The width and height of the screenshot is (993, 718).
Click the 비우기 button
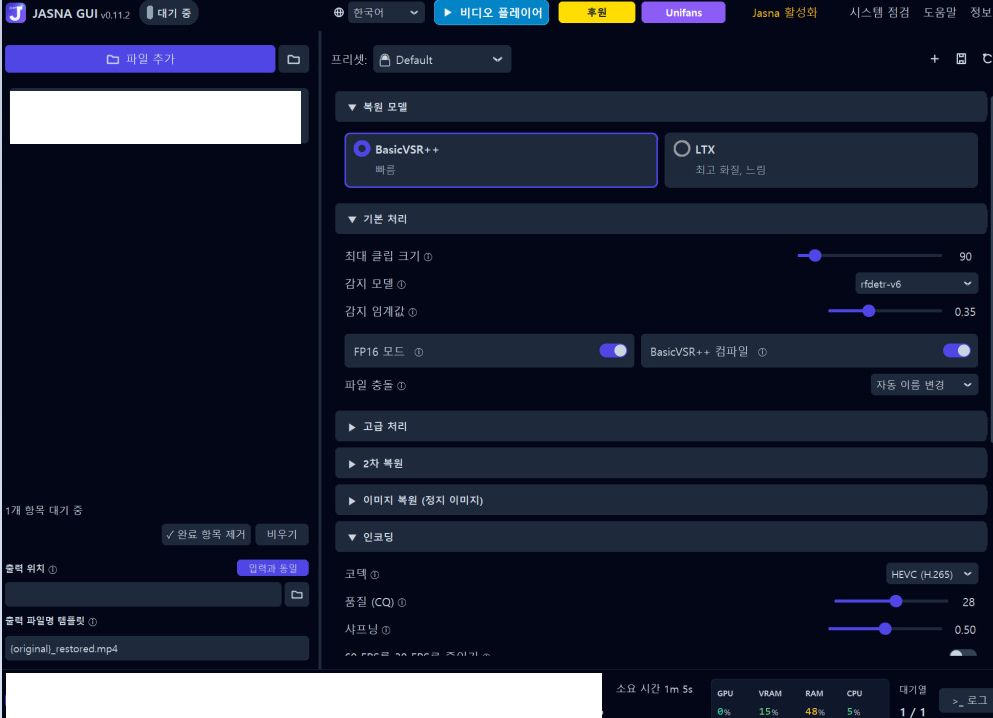coord(282,534)
